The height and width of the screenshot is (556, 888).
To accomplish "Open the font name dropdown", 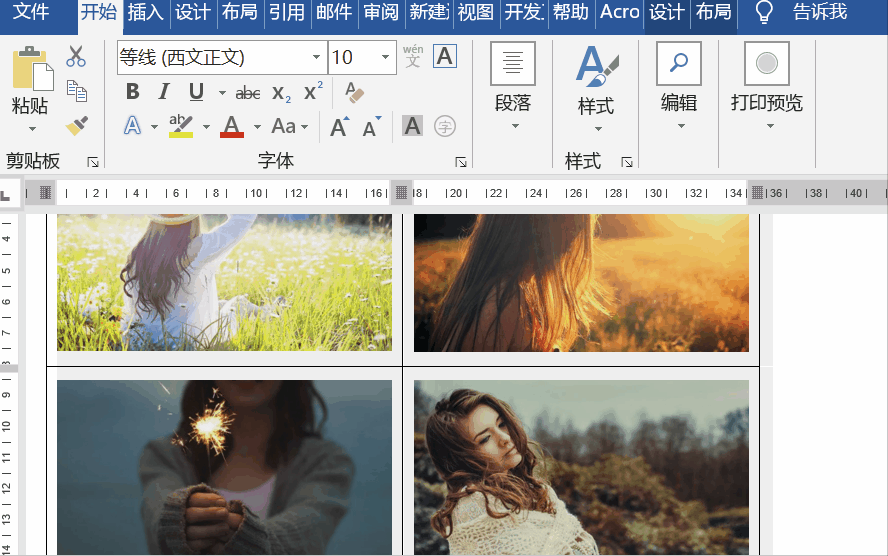I will [316, 57].
